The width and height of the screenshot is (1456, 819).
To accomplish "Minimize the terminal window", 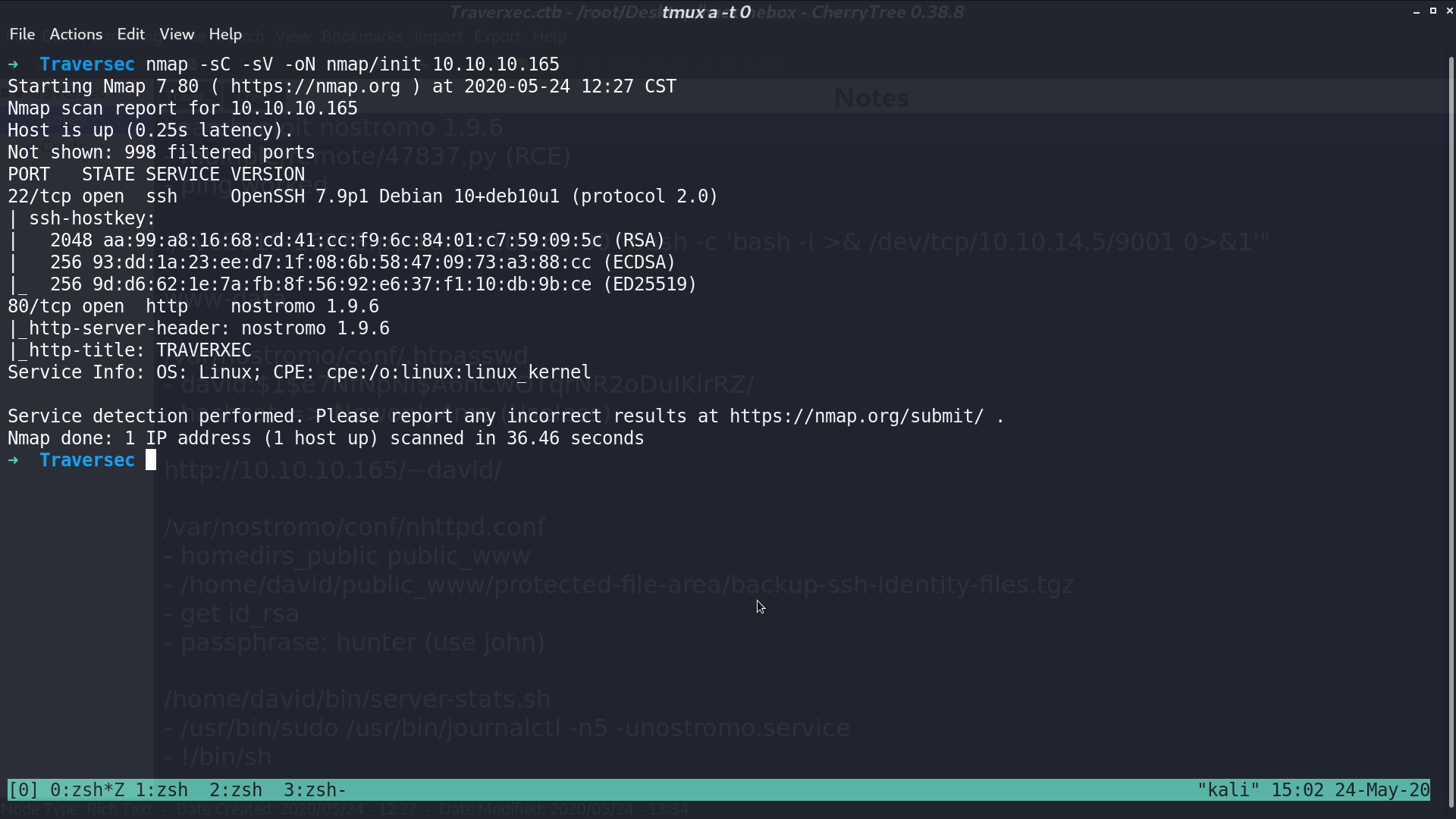I will pos(1417,11).
